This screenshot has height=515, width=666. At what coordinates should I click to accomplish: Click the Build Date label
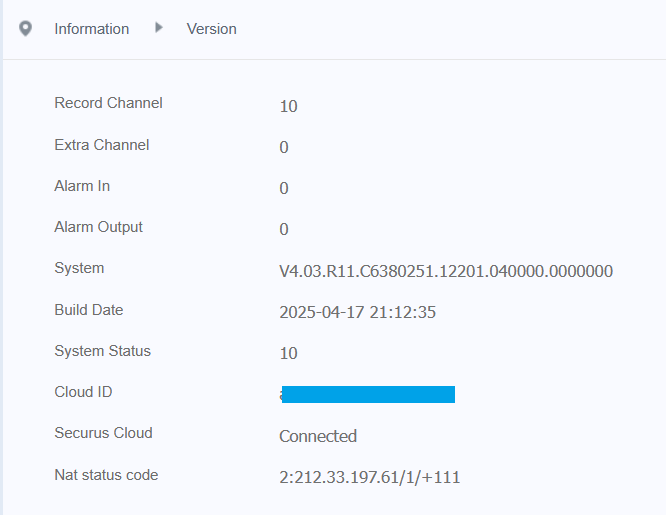click(89, 310)
